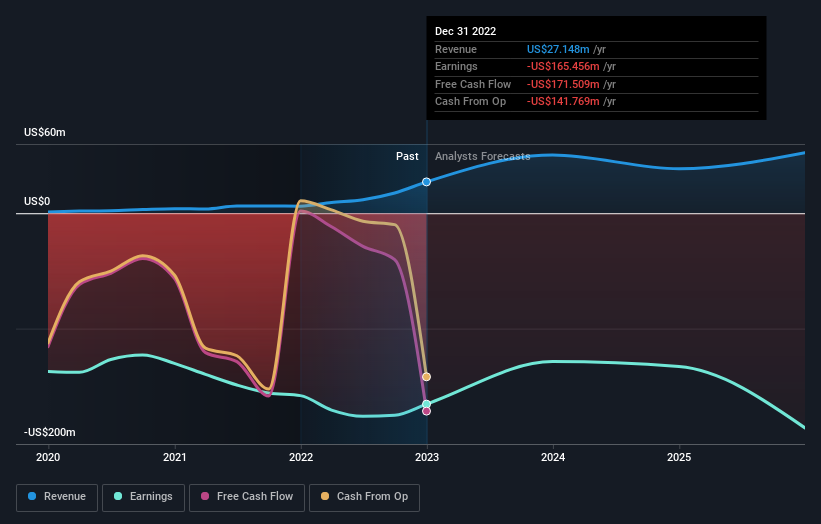Click the -US$200m y-axis label
Image resolution: width=821 pixels, height=524 pixels.
[49, 432]
